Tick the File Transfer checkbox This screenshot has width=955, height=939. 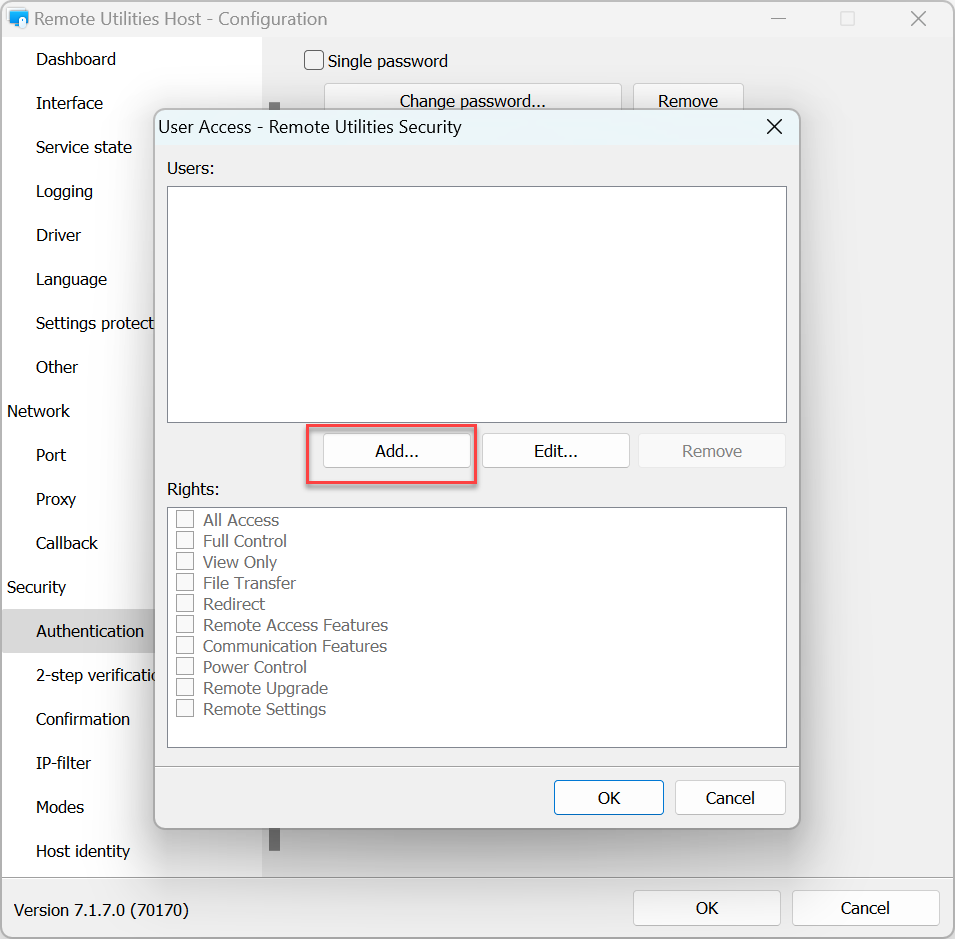(185, 583)
